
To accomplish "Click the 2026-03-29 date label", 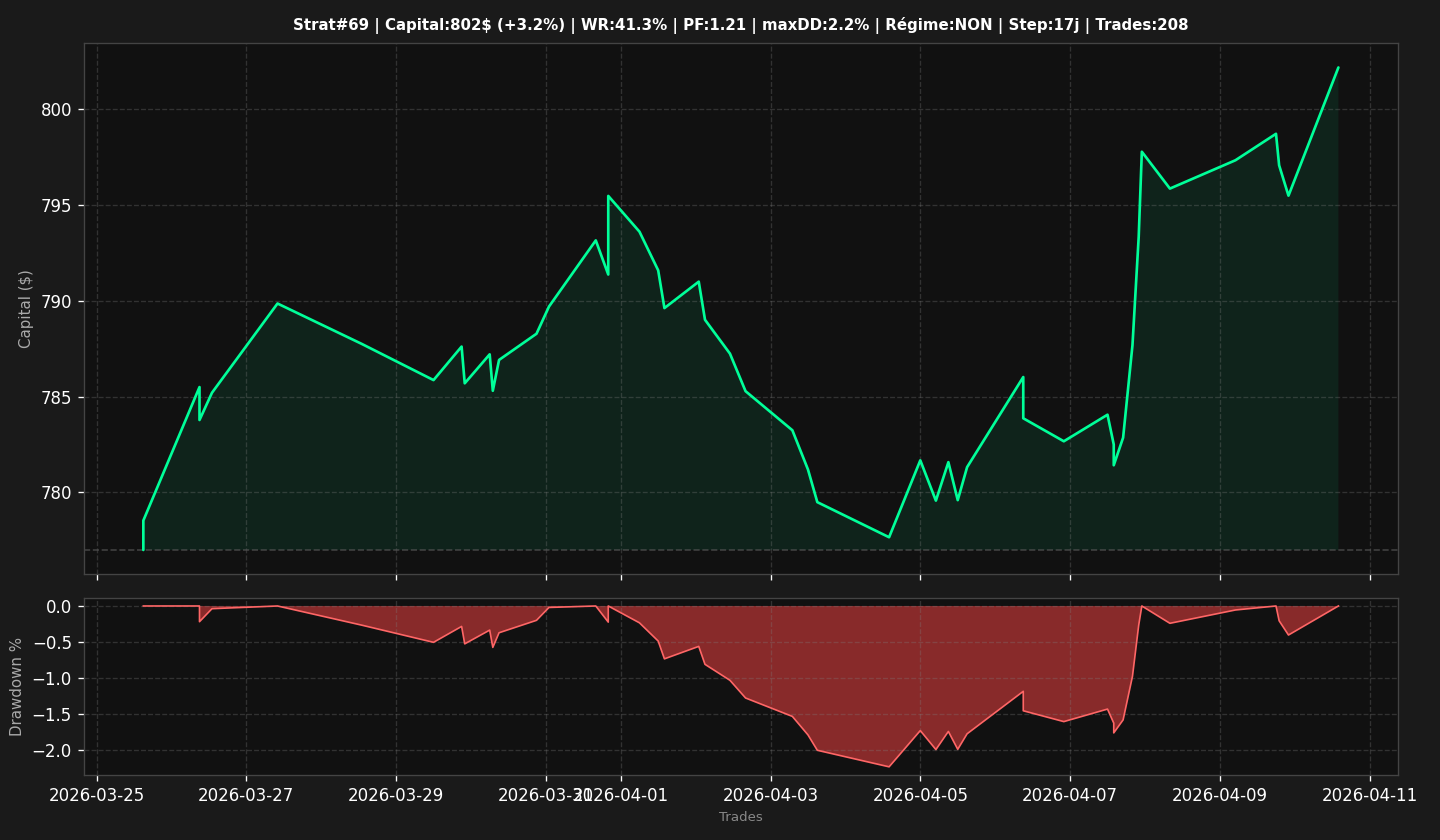I will [x=396, y=796].
